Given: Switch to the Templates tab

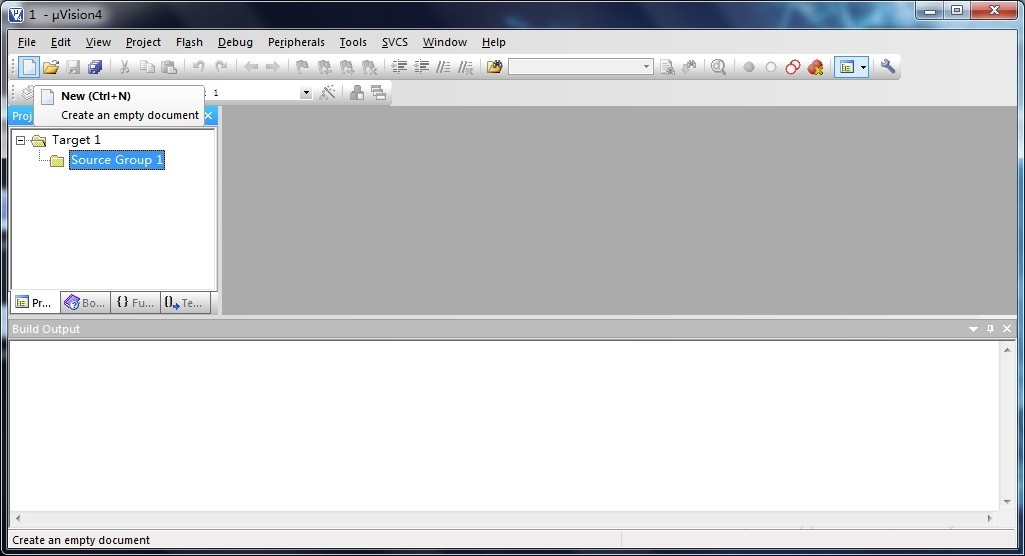Looking at the screenshot, I should pyautogui.click(x=186, y=303).
